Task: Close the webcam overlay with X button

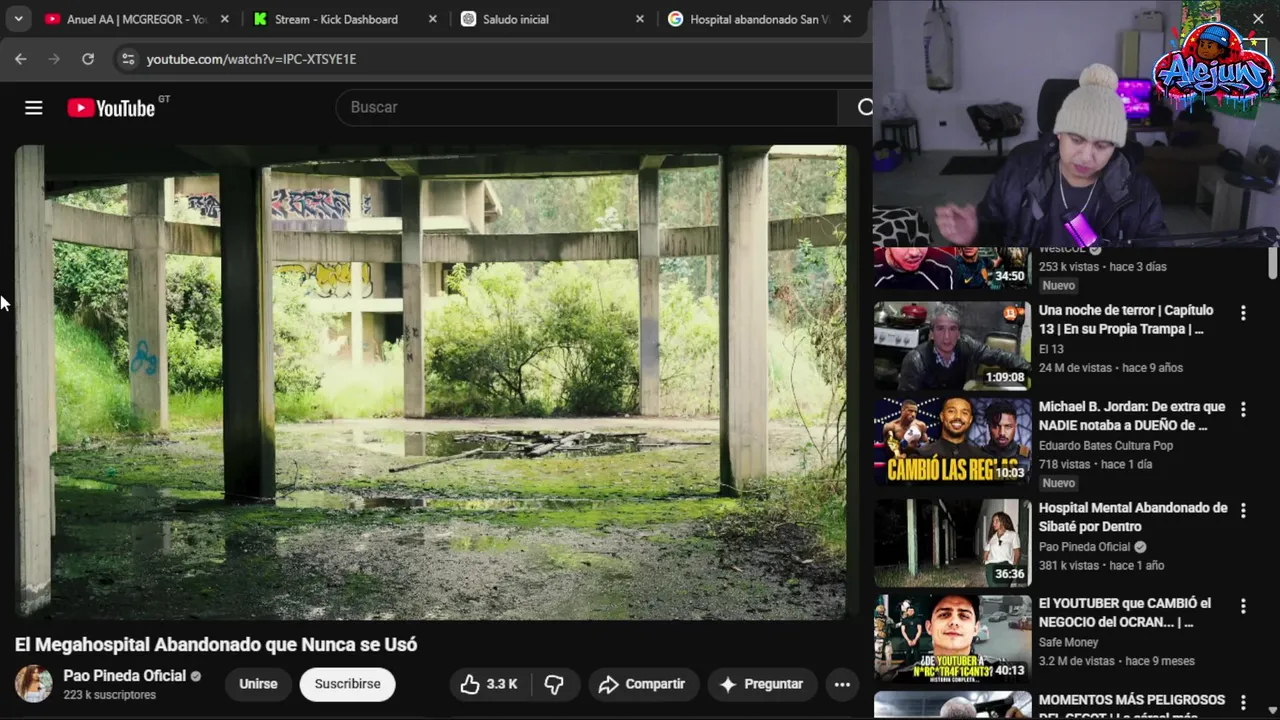Action: (x=1258, y=19)
